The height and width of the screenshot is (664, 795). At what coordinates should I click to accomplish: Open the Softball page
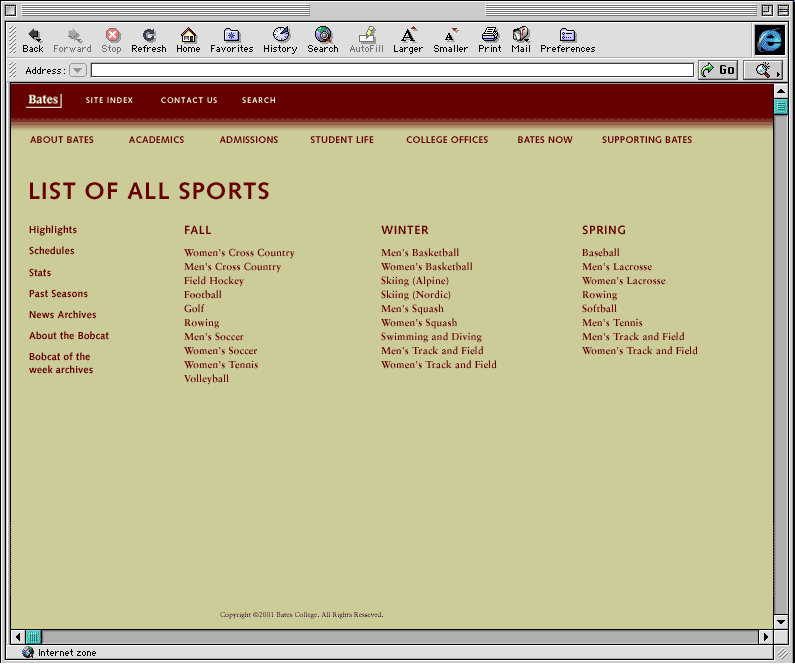click(599, 308)
